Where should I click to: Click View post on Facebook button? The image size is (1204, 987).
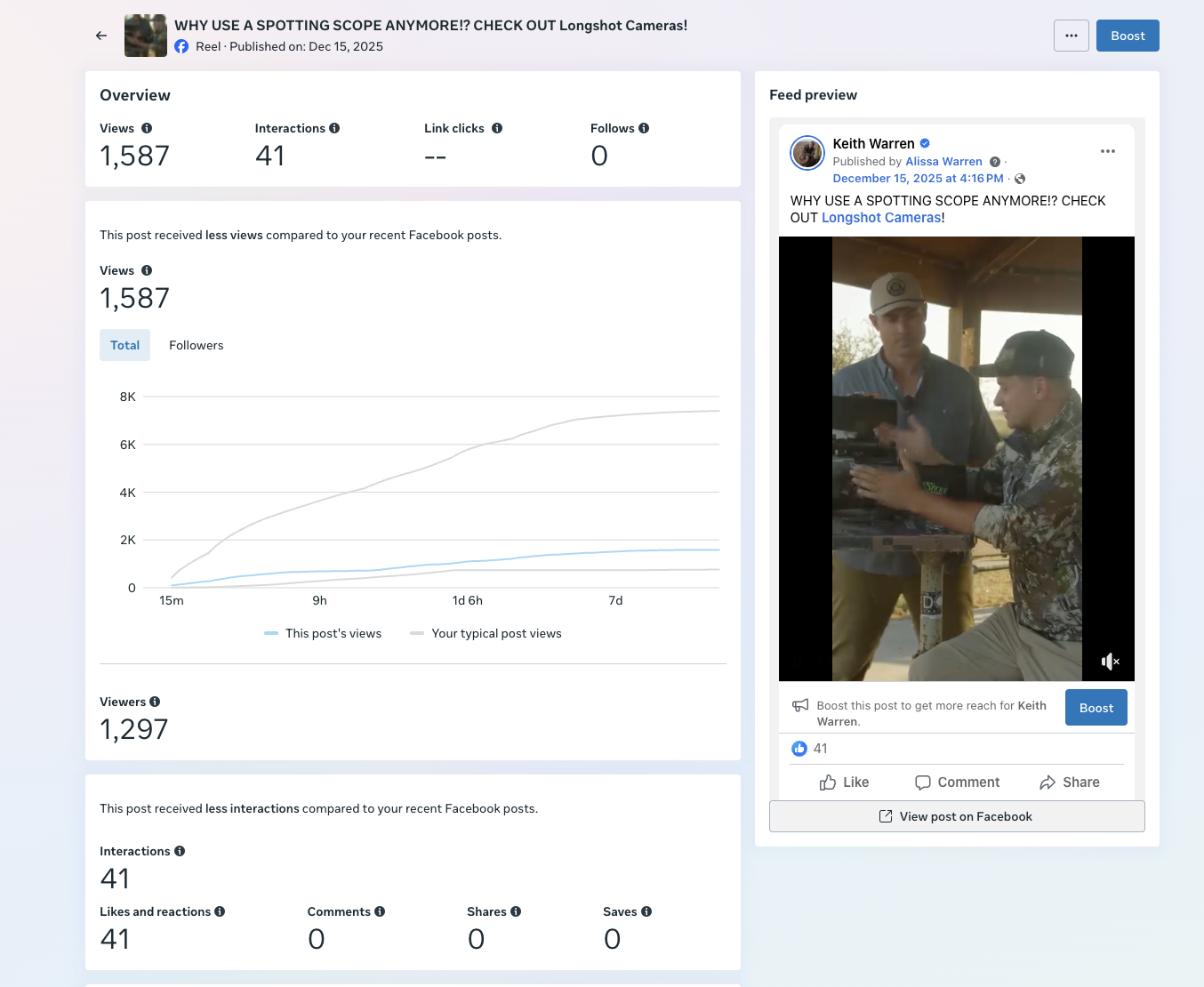pos(957,816)
